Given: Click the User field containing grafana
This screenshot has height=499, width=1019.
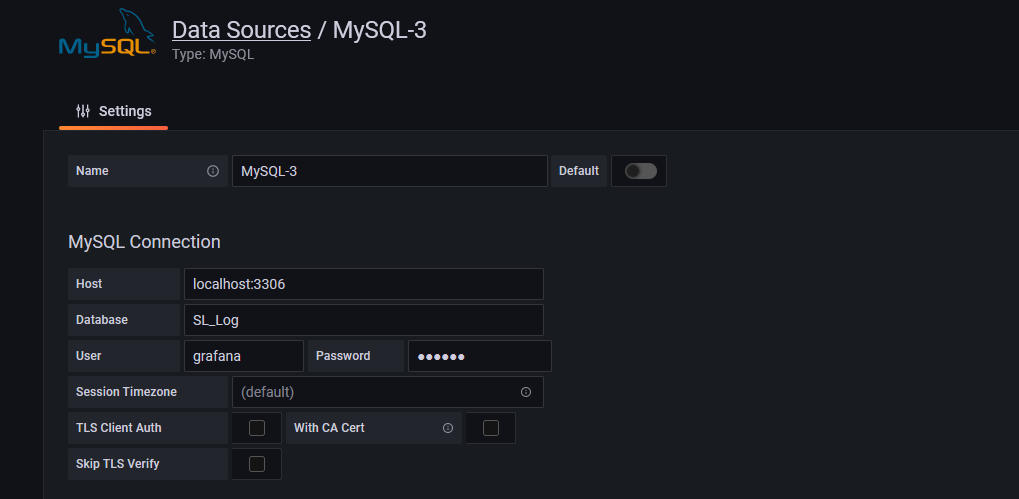Looking at the screenshot, I should tap(244, 356).
